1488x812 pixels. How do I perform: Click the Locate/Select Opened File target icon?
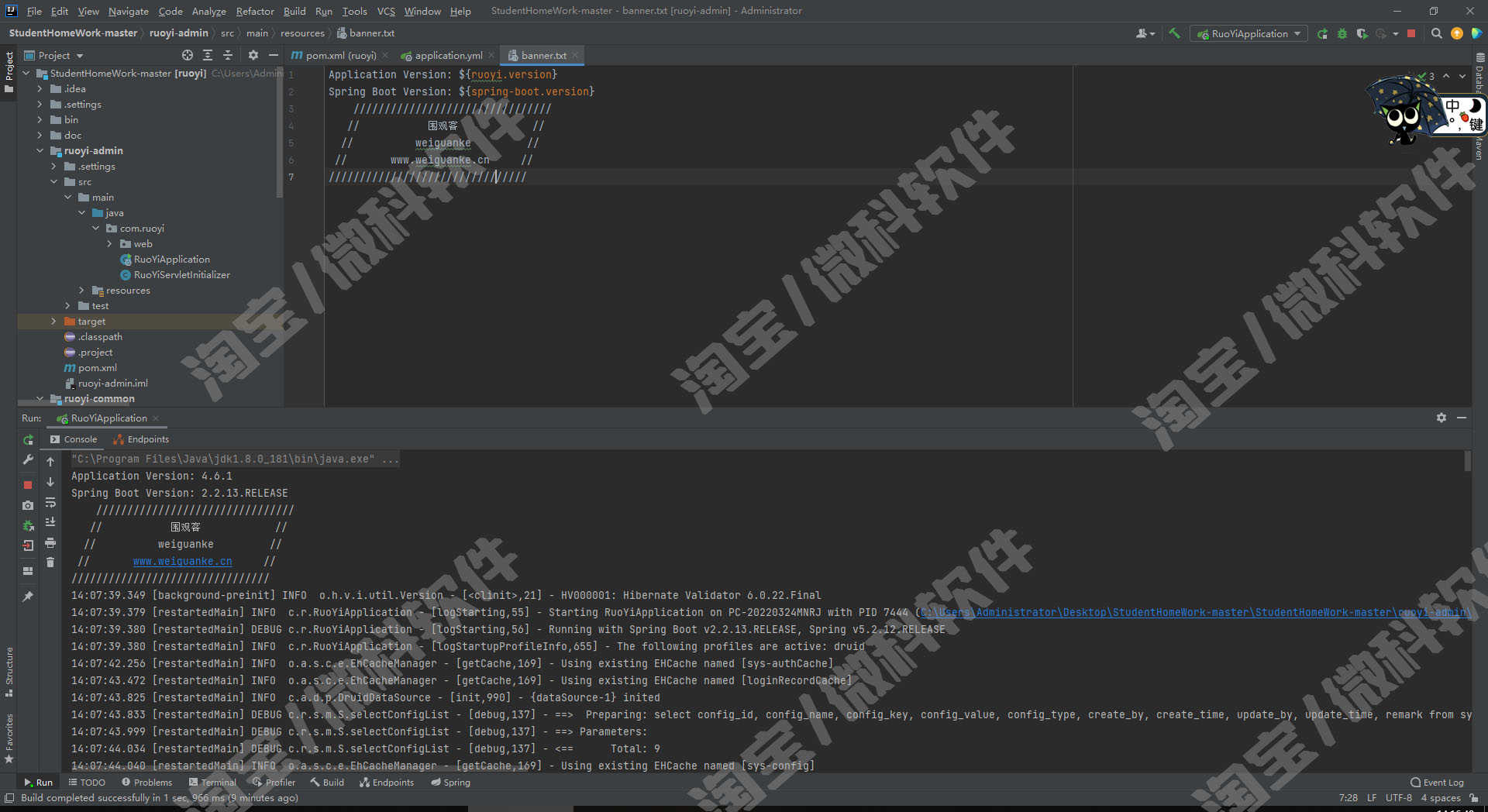point(188,55)
